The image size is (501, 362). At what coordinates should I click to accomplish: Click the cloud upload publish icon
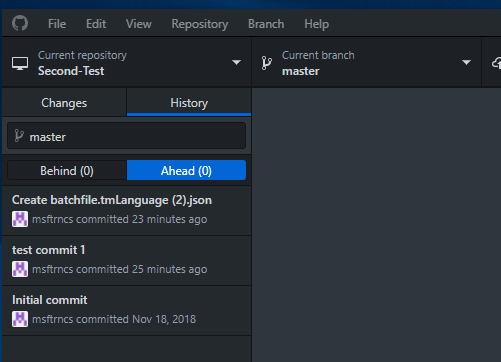click(x=496, y=63)
